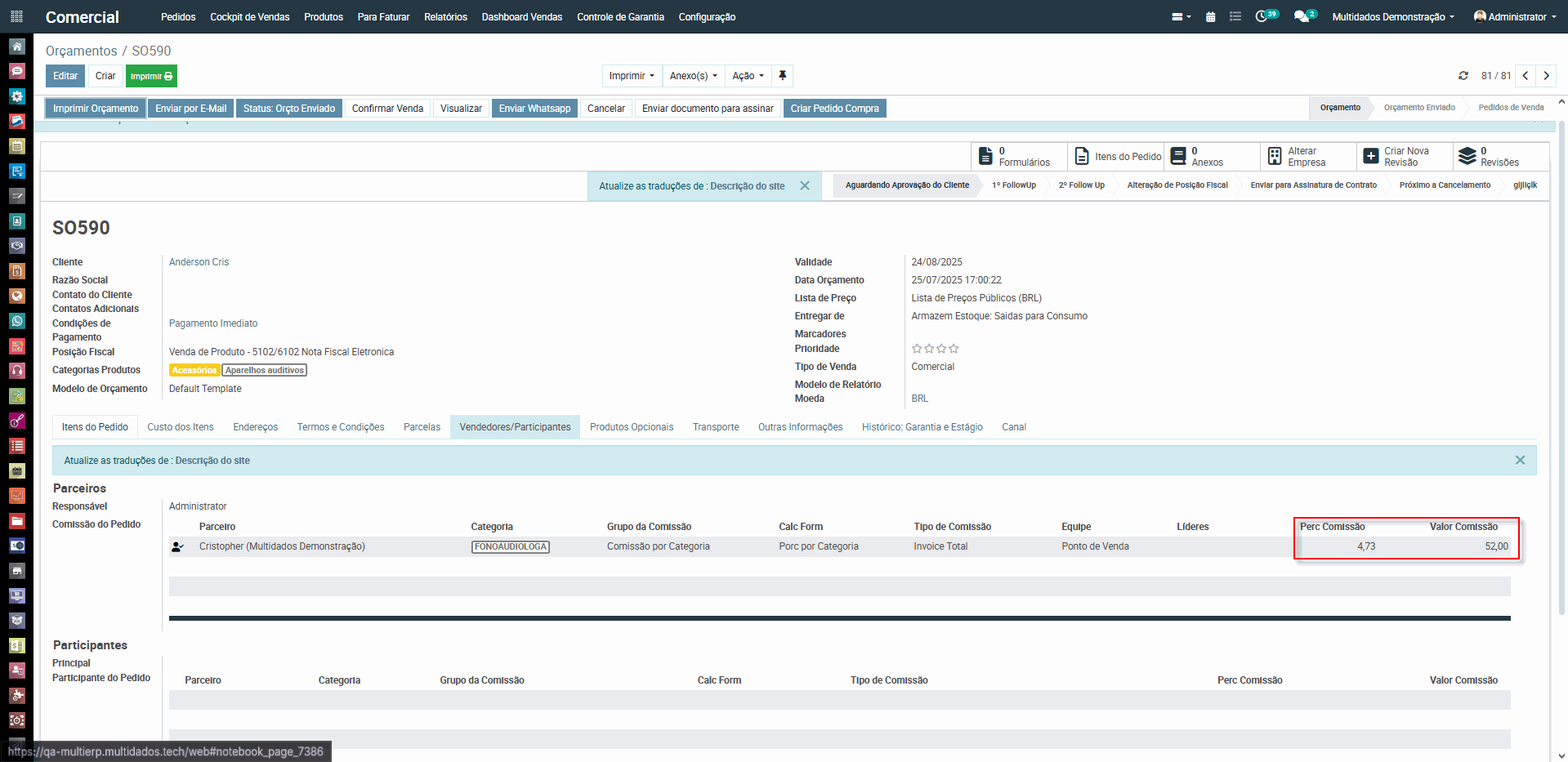
Task: Select the 1º FollowUp stage
Action: tap(1013, 185)
